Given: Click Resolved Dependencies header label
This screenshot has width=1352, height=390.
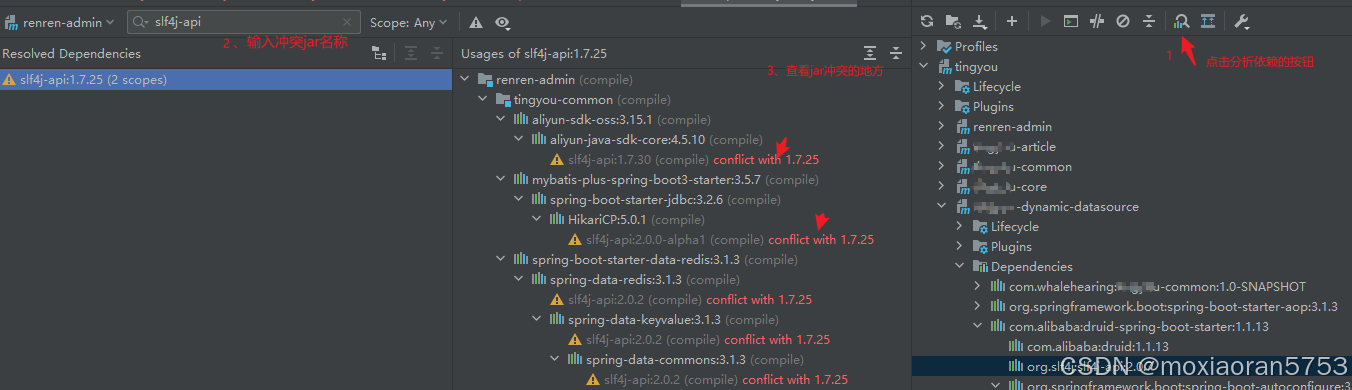Looking at the screenshot, I should click(x=72, y=54).
